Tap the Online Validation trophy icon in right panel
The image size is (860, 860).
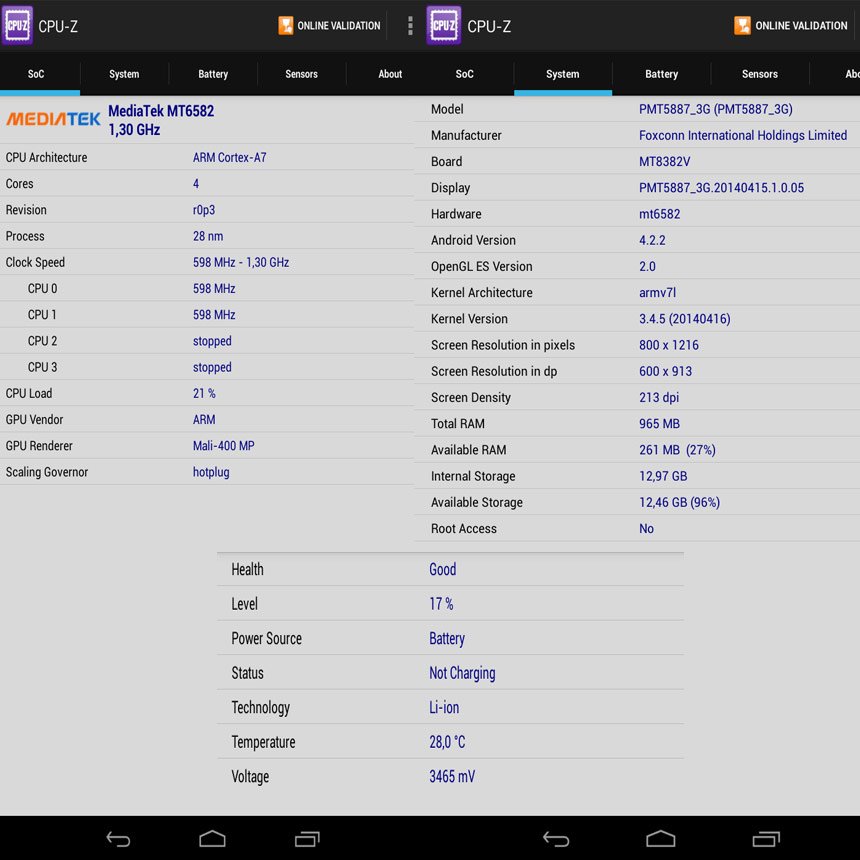tap(742, 25)
